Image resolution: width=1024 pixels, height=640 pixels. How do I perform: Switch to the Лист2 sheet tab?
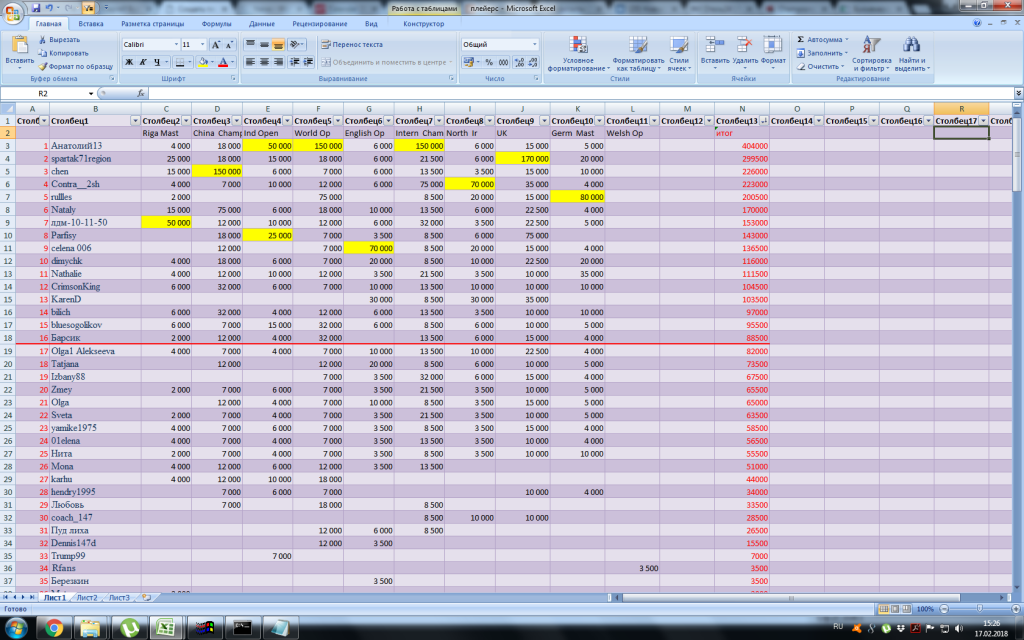pos(87,597)
